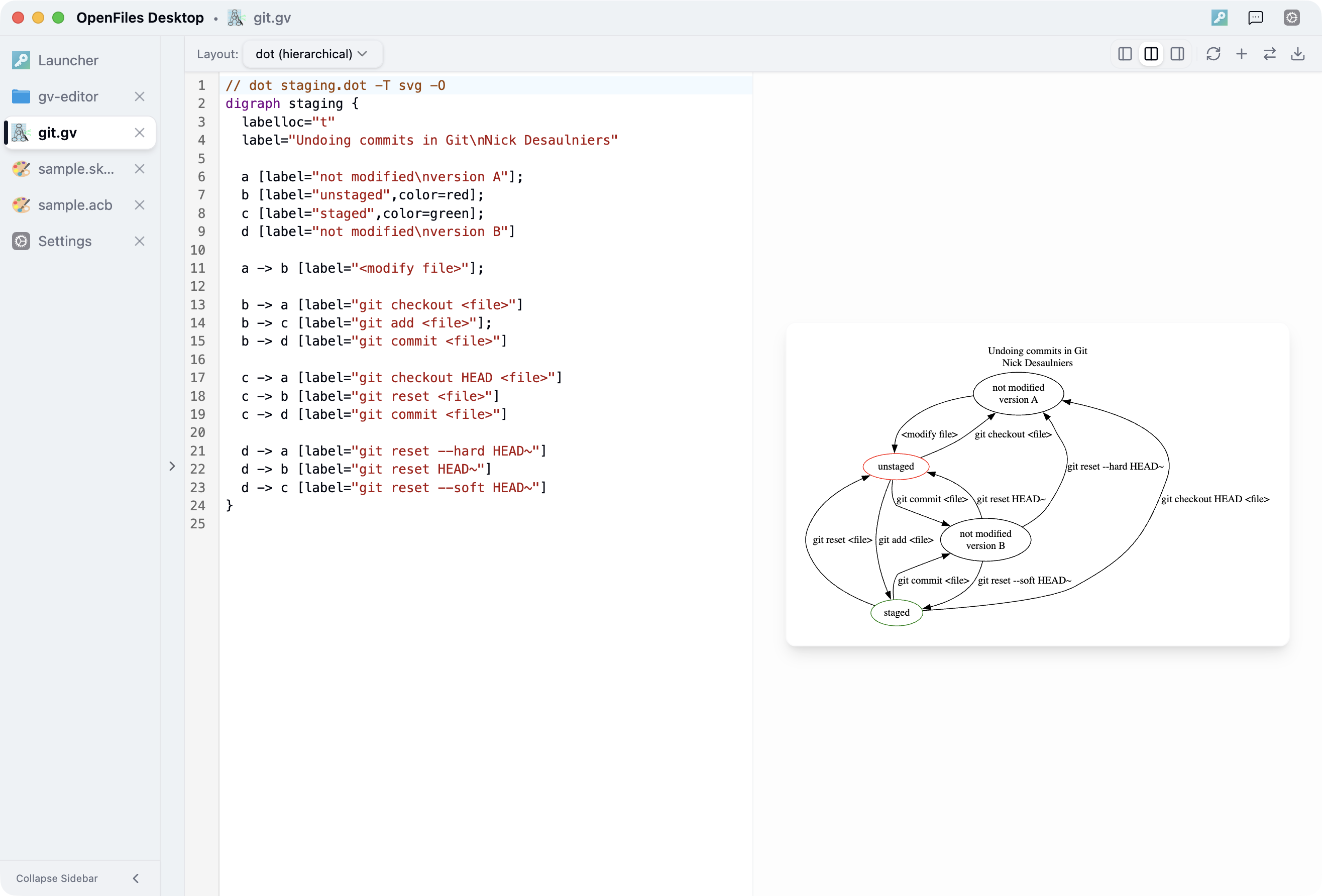Click line number 1 in the gutter
Image resolution: width=1322 pixels, height=896 pixels.
201,85
